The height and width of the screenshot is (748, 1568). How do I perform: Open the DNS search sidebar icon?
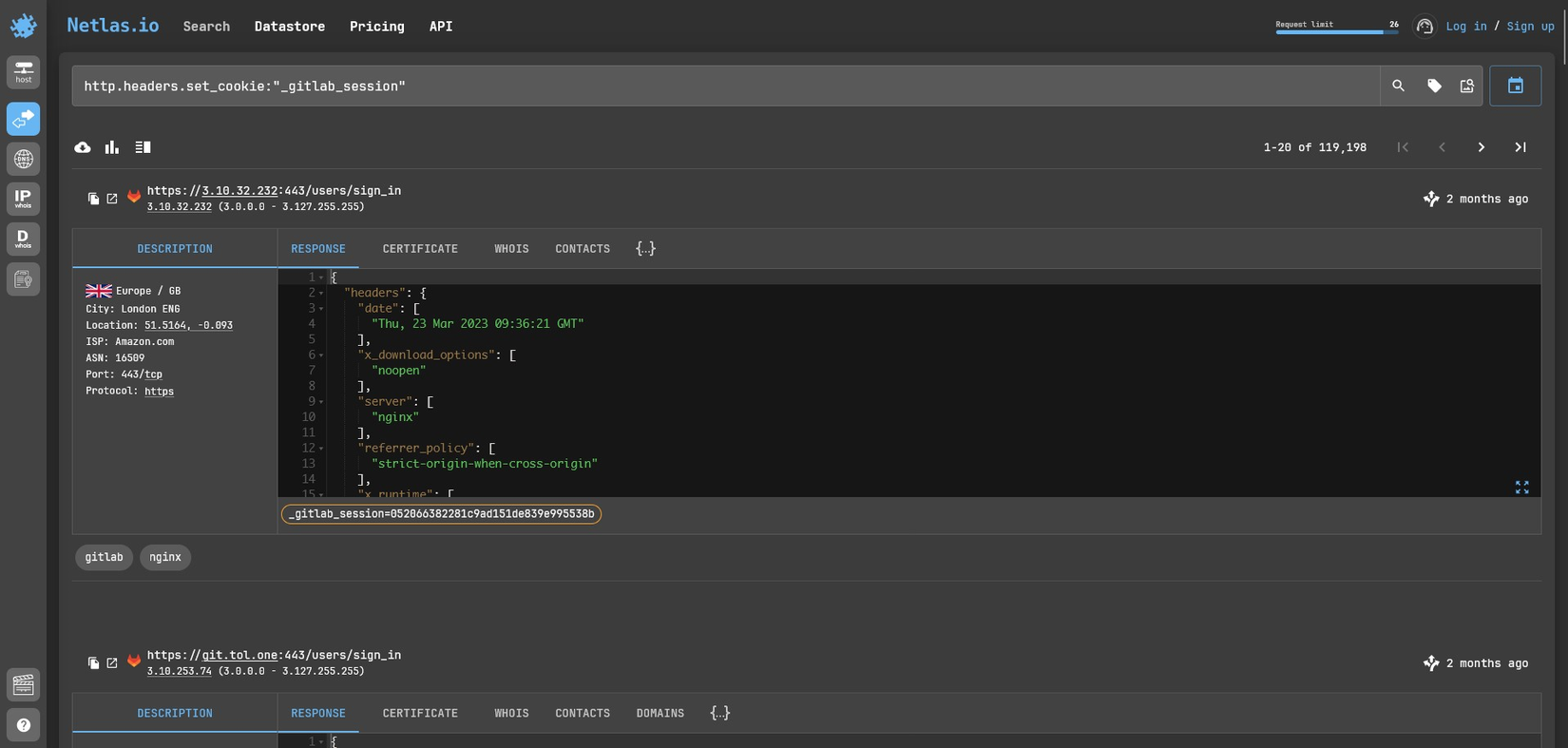23,159
